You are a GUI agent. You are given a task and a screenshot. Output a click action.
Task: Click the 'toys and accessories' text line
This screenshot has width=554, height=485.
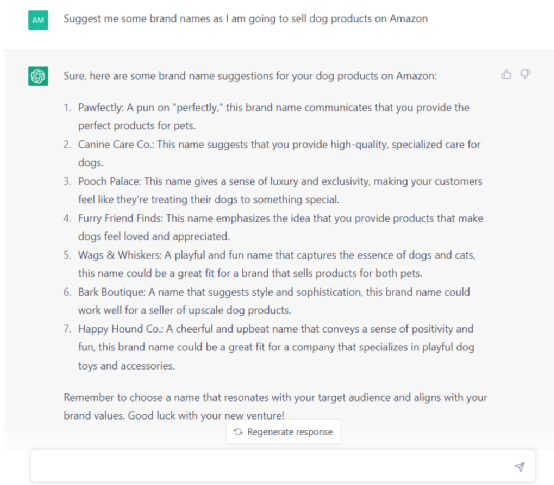pyautogui.click(x=126, y=366)
